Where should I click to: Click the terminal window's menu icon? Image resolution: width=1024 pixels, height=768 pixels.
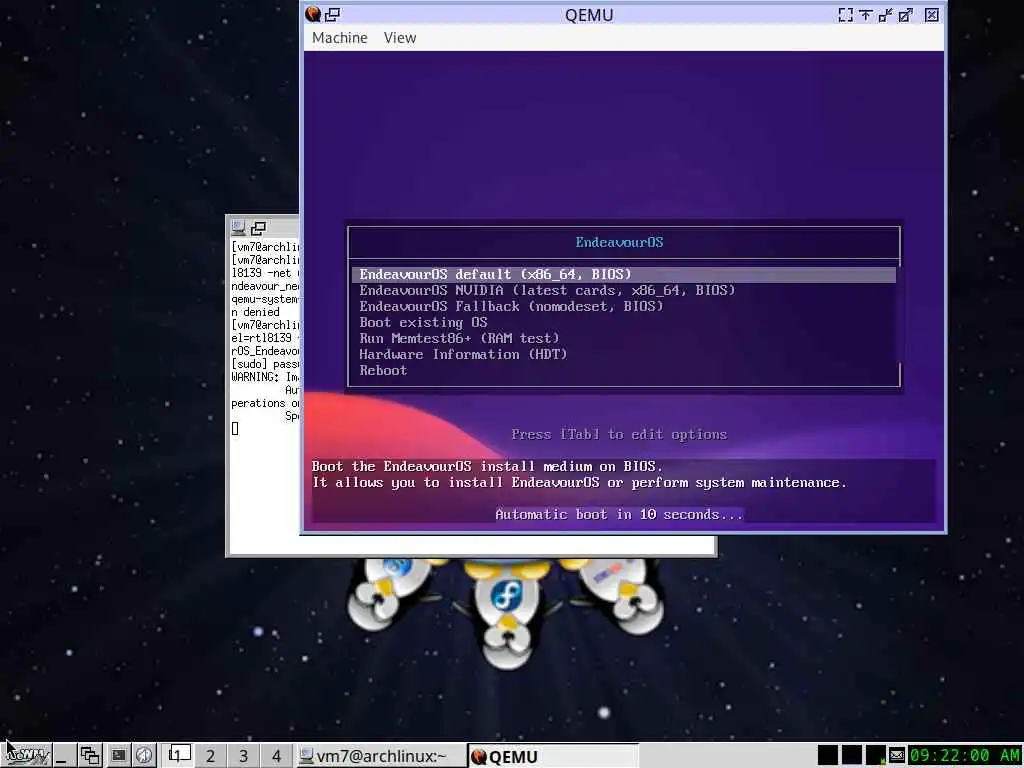tap(238, 227)
